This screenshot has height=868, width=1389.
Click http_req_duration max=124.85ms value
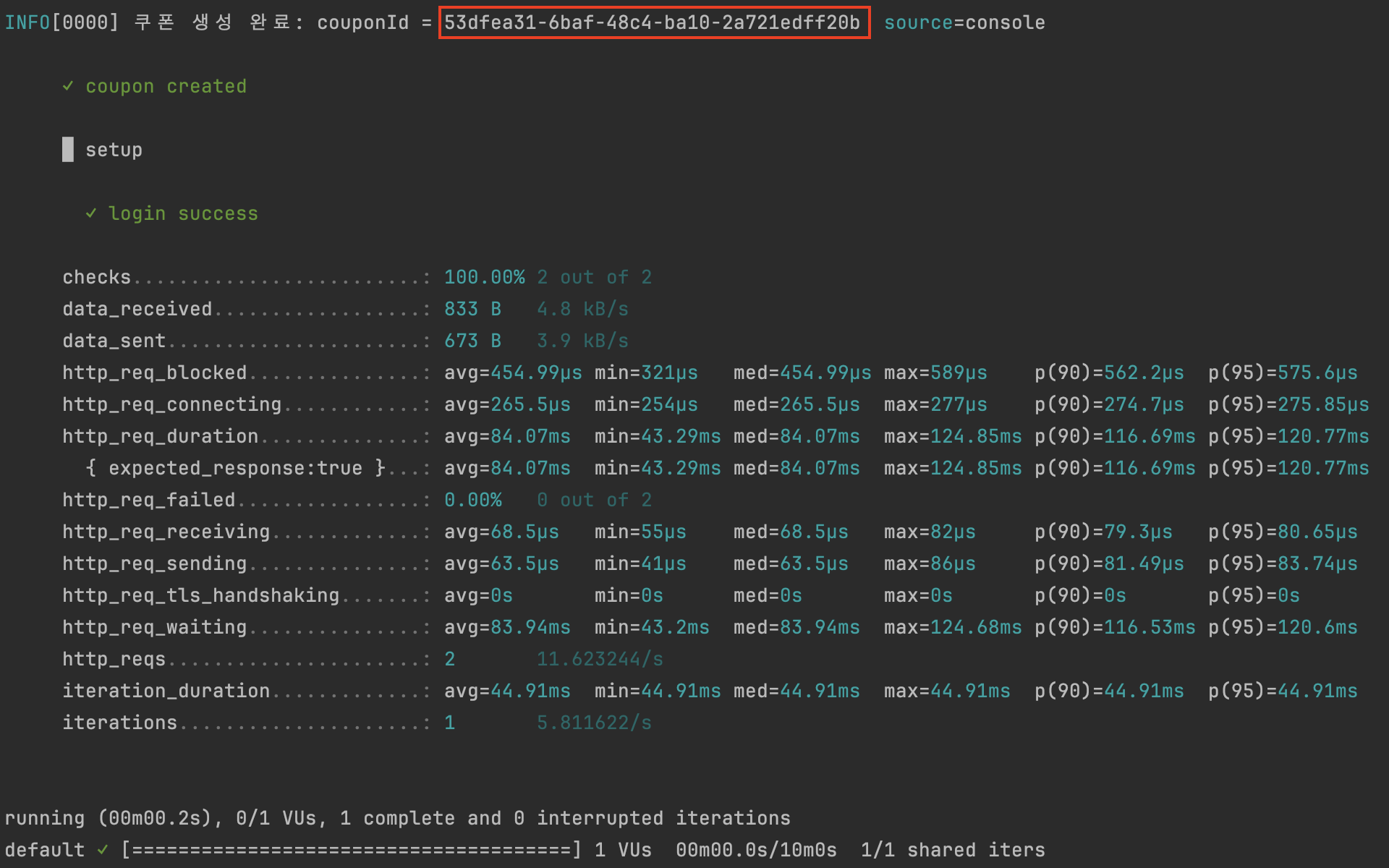click(x=953, y=436)
